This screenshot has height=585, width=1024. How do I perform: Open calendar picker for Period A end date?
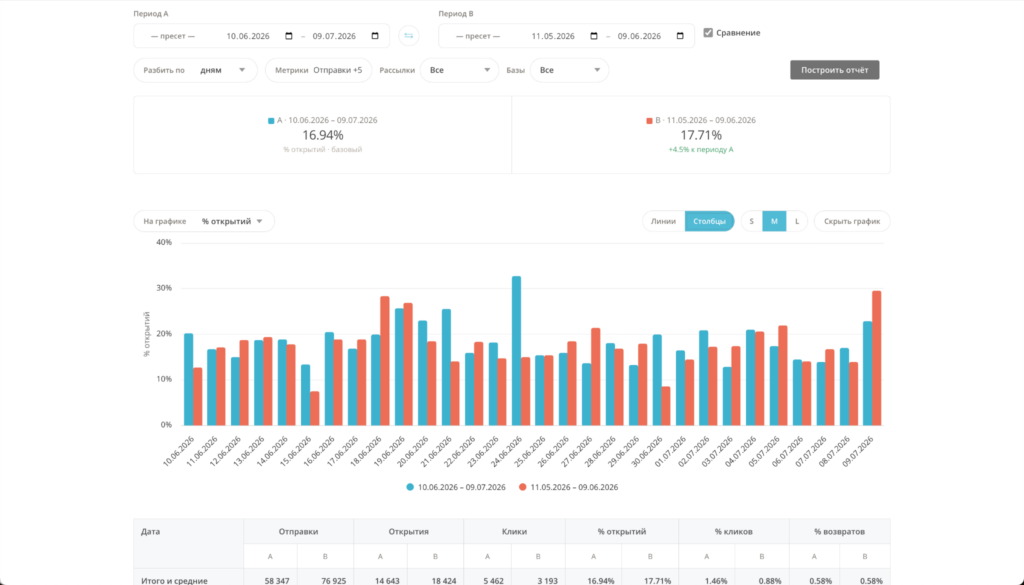(x=375, y=36)
